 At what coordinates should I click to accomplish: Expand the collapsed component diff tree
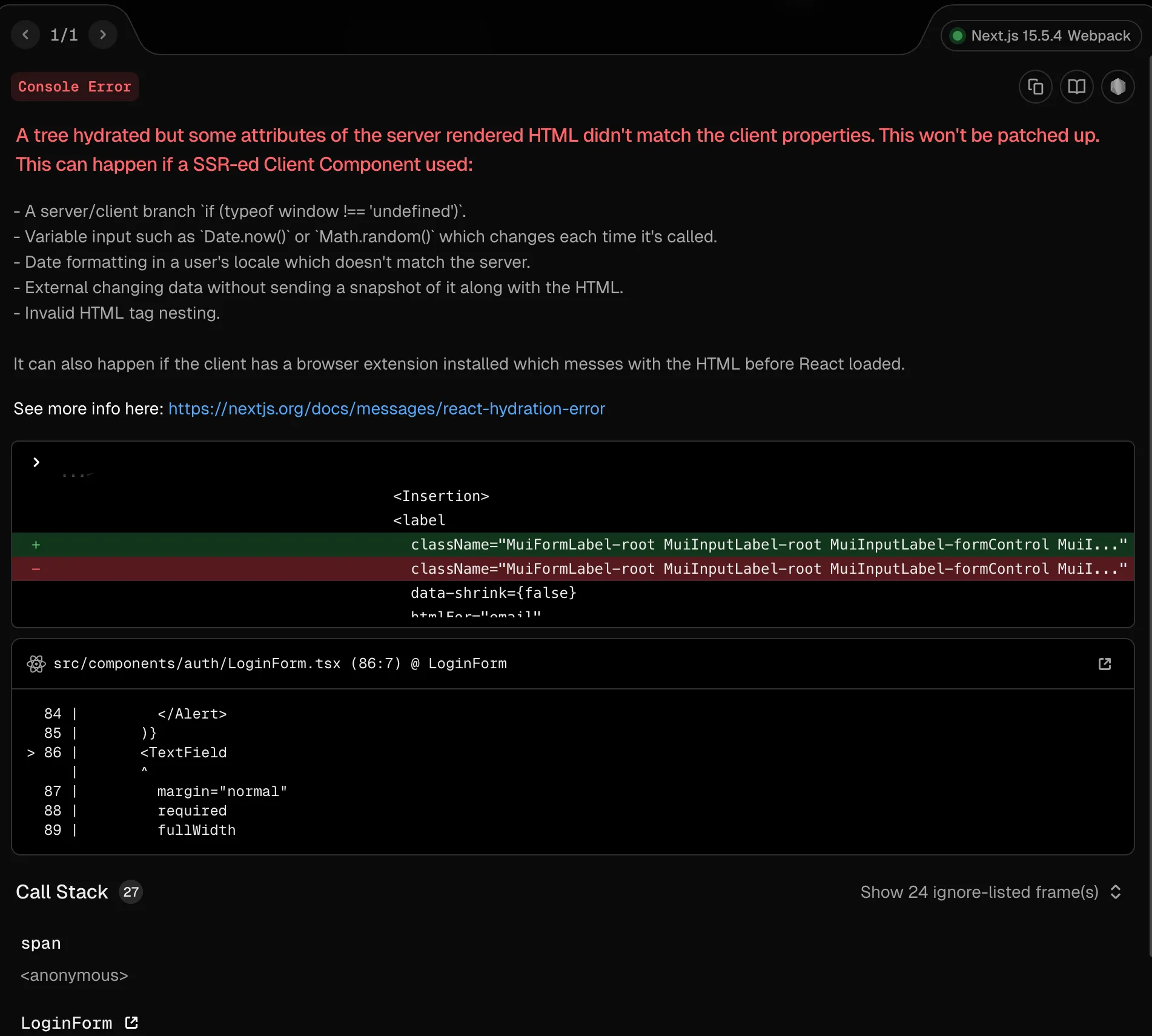pos(36,462)
